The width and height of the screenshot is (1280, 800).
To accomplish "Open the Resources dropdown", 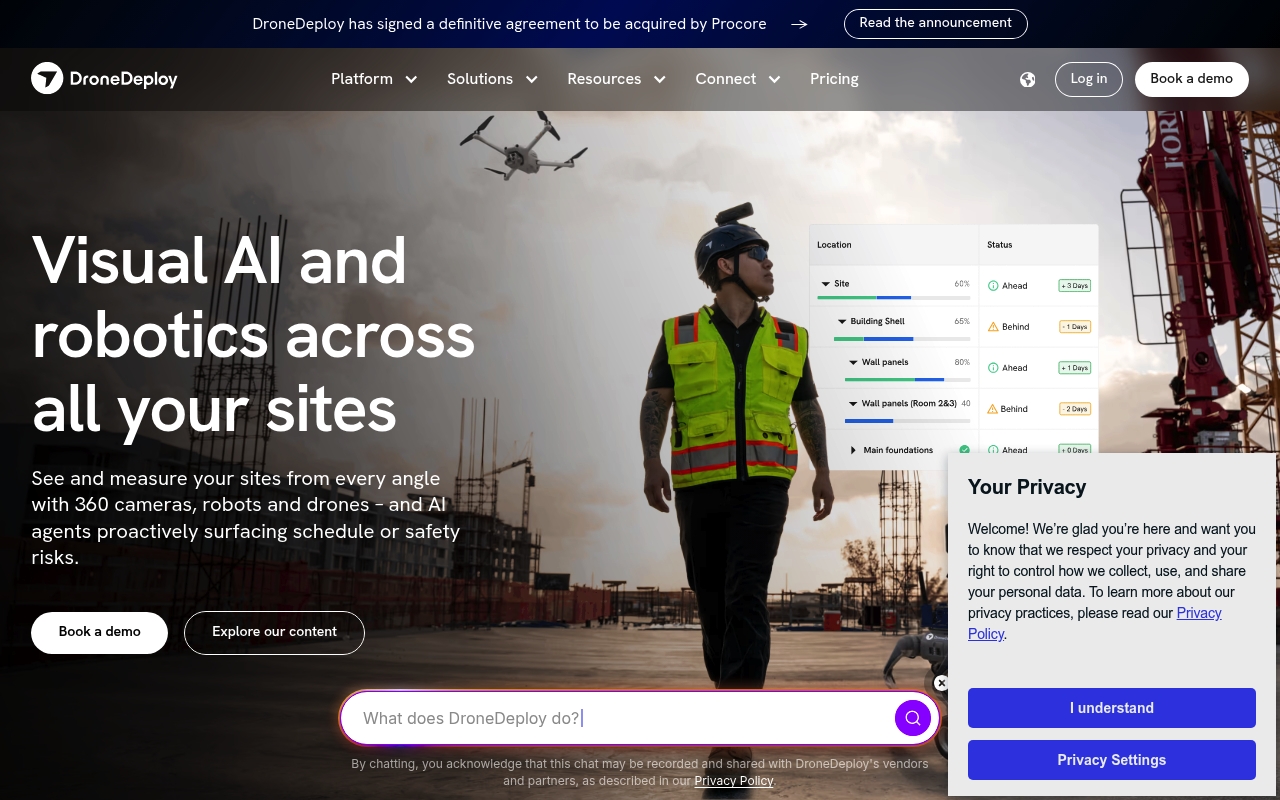I will tap(616, 79).
